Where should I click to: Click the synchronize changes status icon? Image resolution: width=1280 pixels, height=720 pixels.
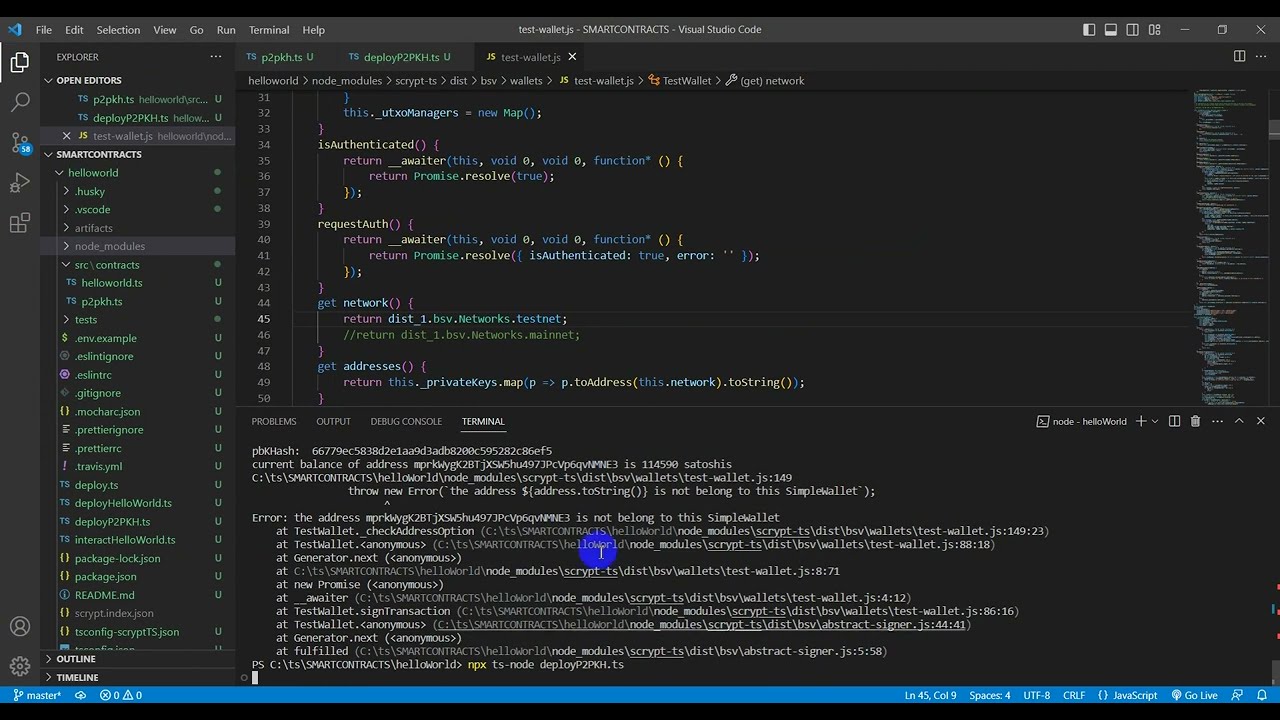81,695
